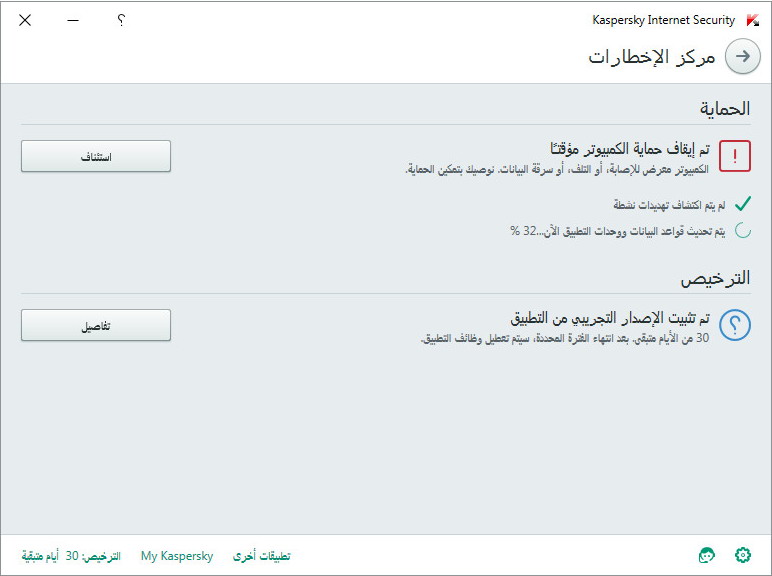Viewport: 772px width, 576px height.
Task: Minimize the Kaspersky window
Action: [x=73, y=20]
